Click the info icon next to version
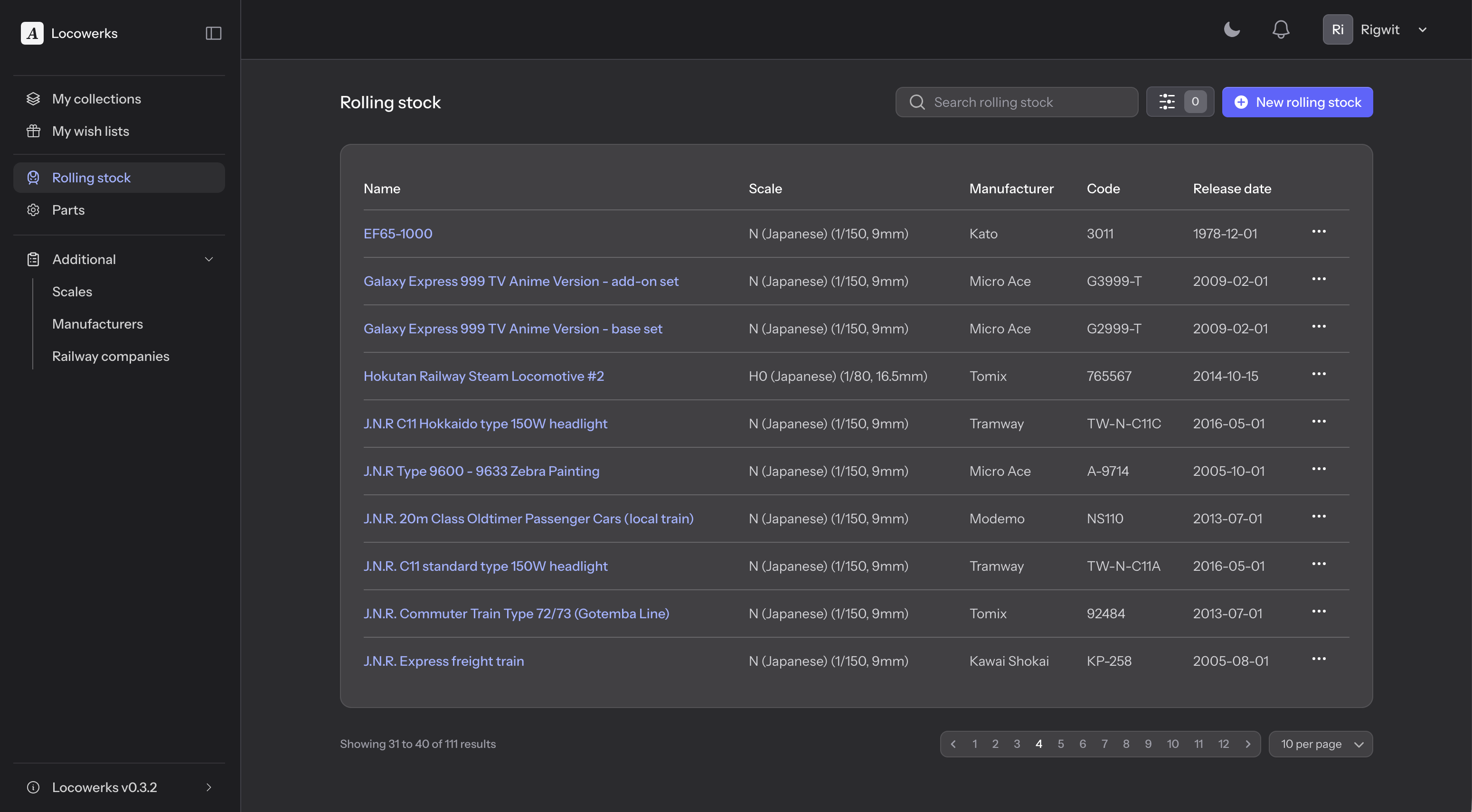 tap(33, 787)
